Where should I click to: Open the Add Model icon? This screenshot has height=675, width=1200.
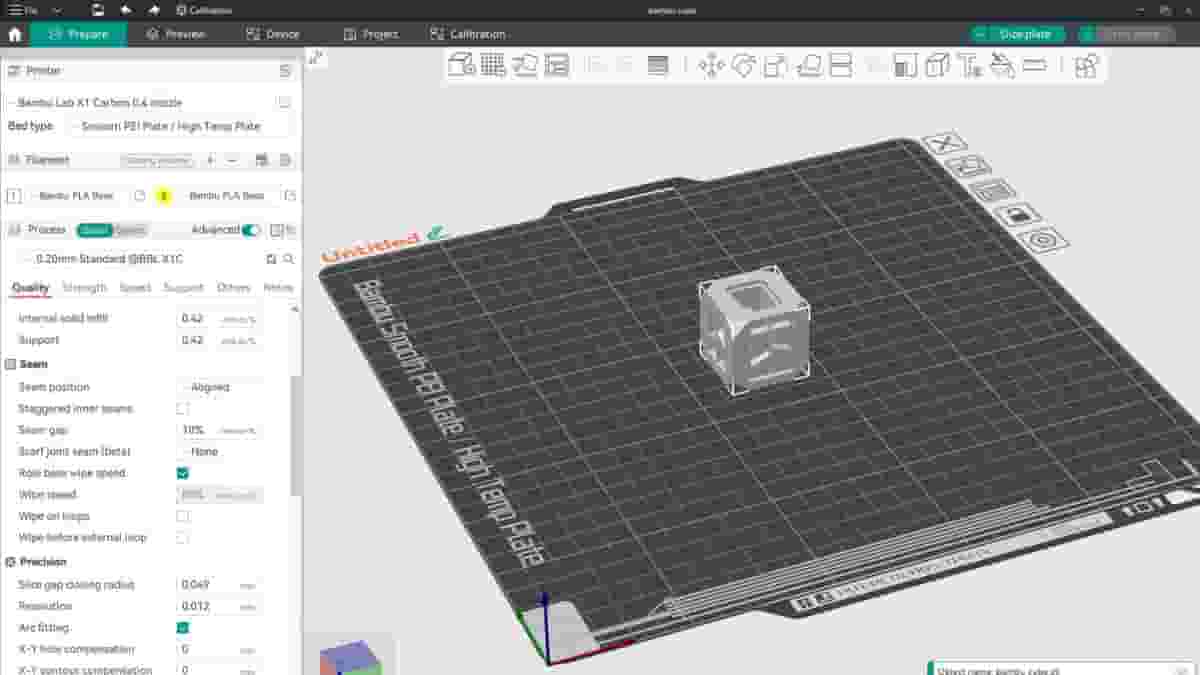(x=460, y=66)
